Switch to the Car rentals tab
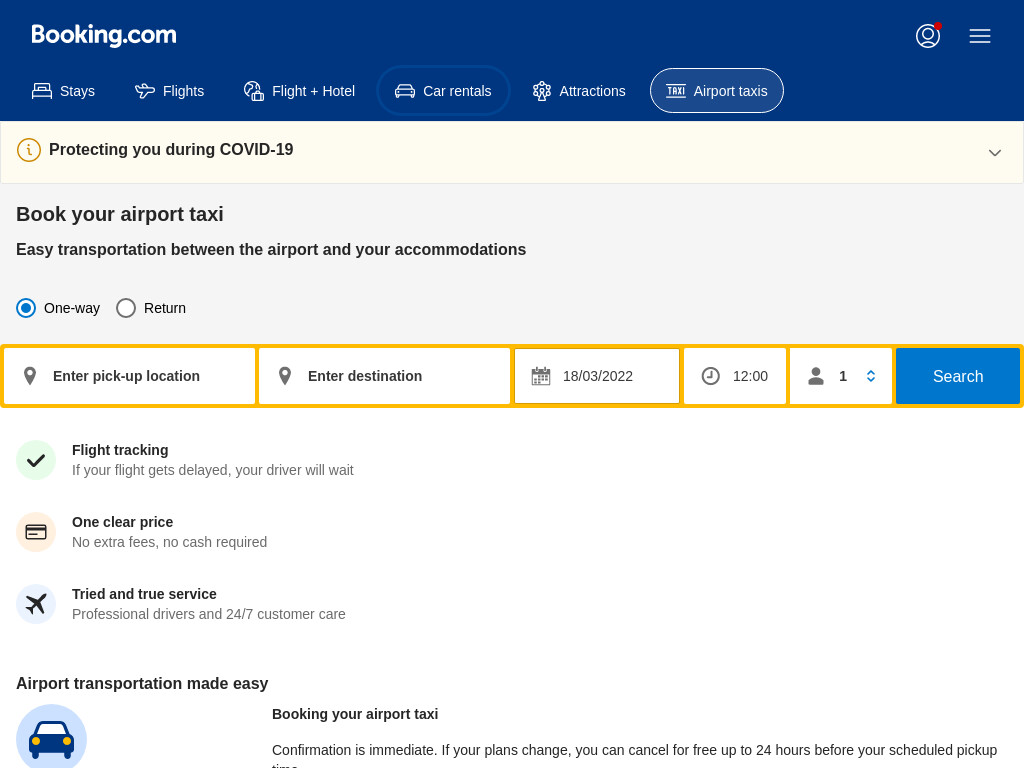 click(443, 91)
